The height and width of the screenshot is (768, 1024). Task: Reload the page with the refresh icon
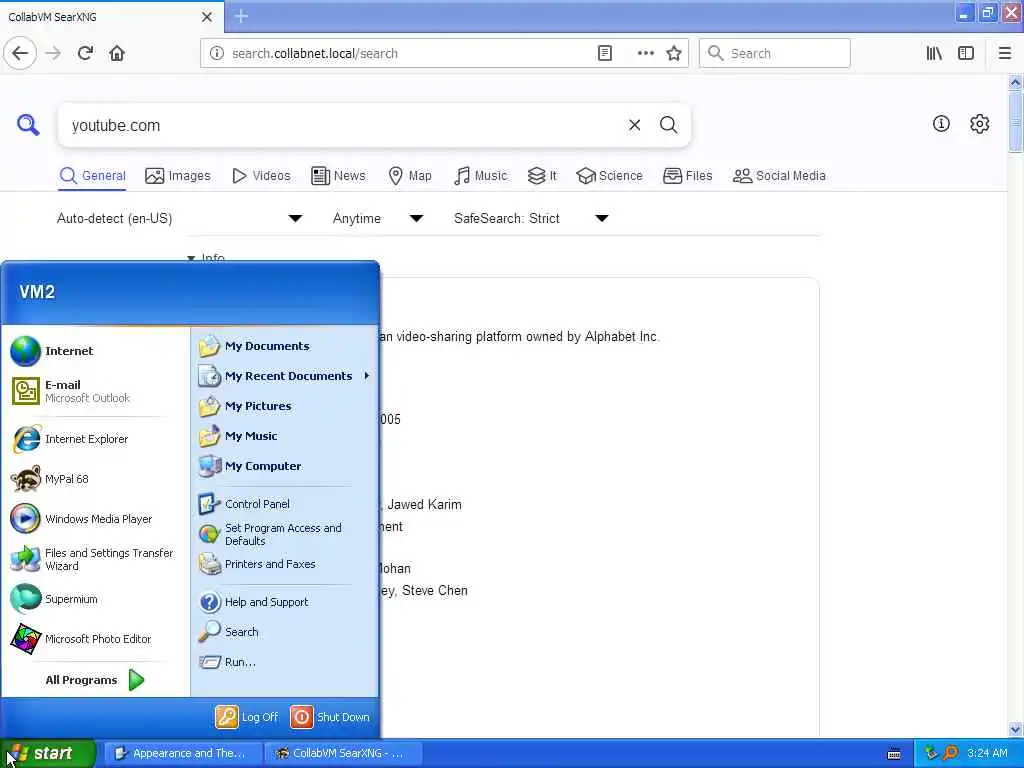click(x=85, y=53)
